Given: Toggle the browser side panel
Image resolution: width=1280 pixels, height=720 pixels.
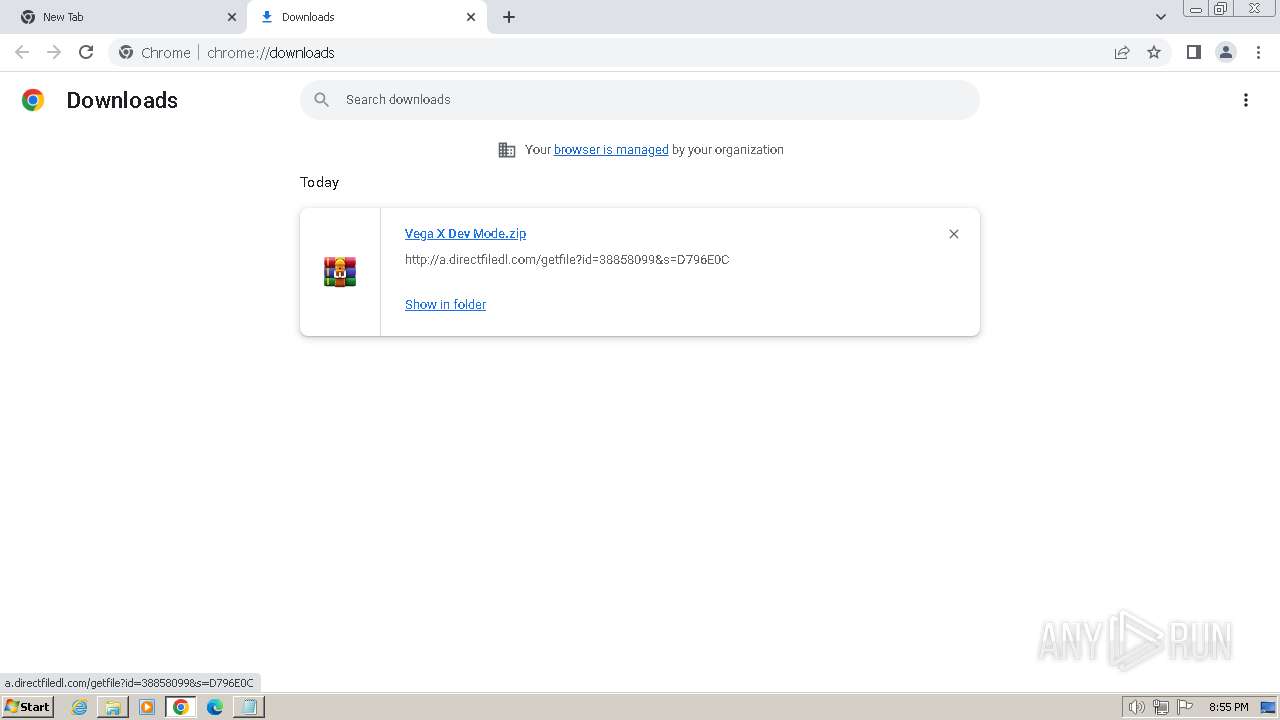Looking at the screenshot, I should pyautogui.click(x=1193, y=52).
